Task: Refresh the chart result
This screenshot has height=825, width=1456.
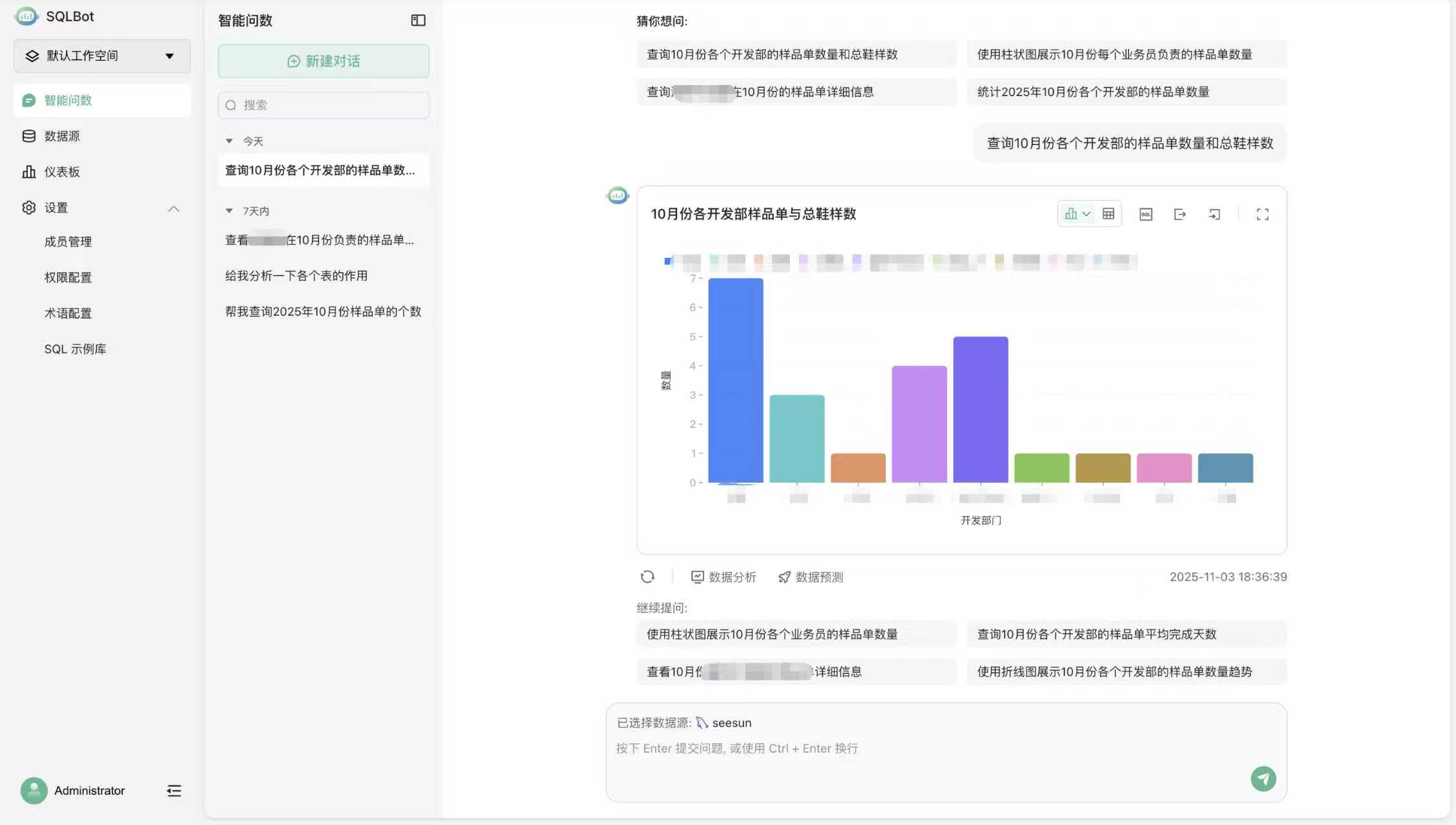Action: (647, 576)
